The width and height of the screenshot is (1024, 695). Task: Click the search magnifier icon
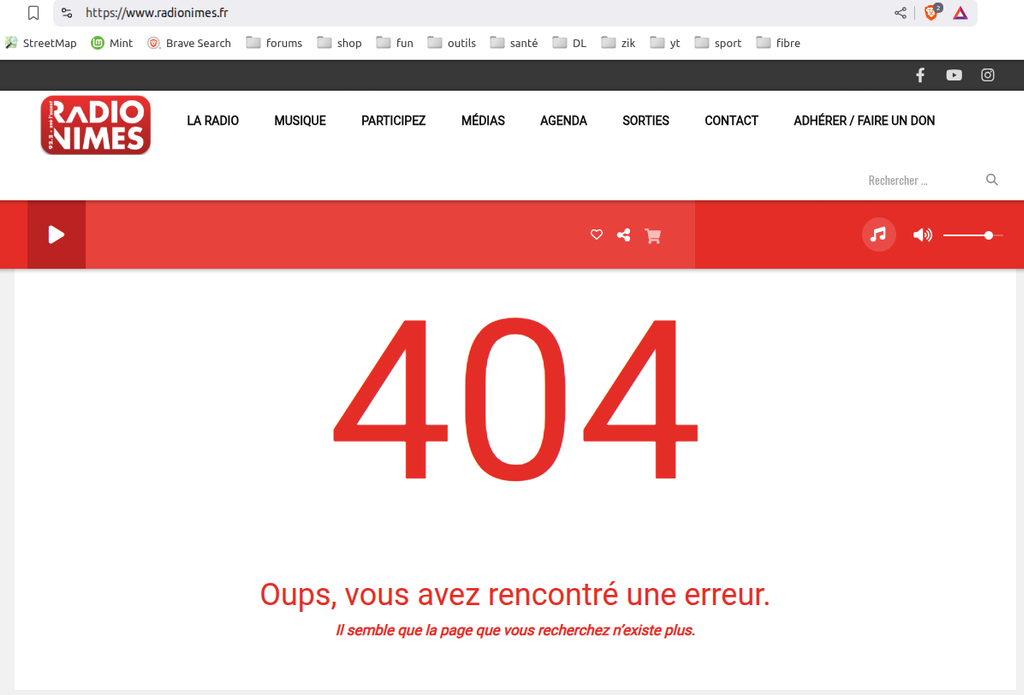(992, 180)
